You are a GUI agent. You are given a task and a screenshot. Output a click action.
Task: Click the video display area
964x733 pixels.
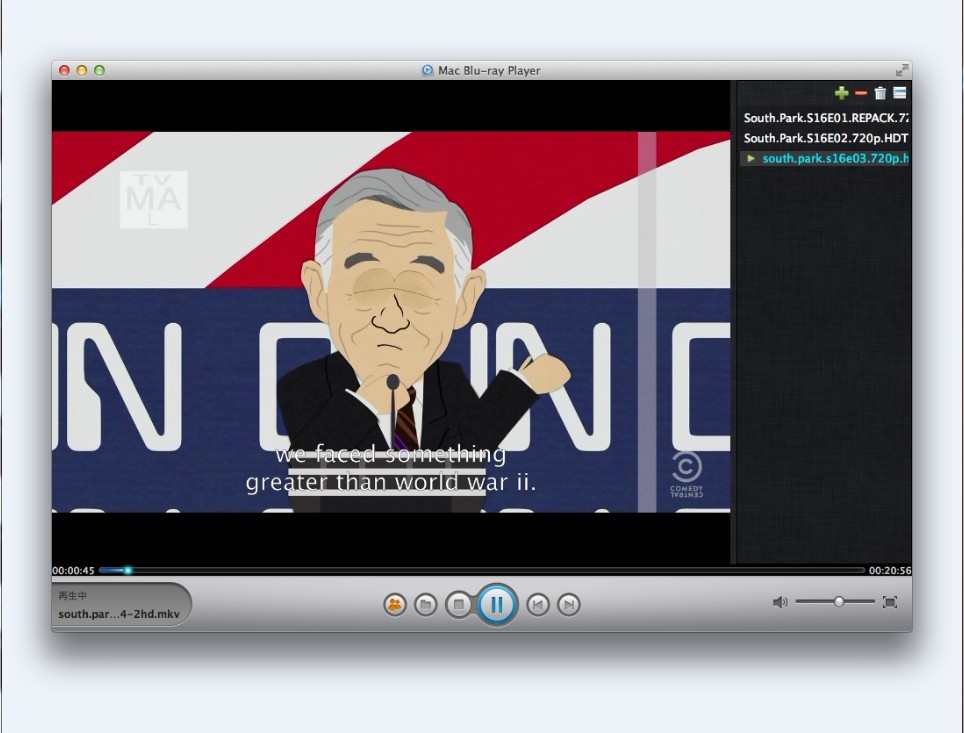coord(391,320)
